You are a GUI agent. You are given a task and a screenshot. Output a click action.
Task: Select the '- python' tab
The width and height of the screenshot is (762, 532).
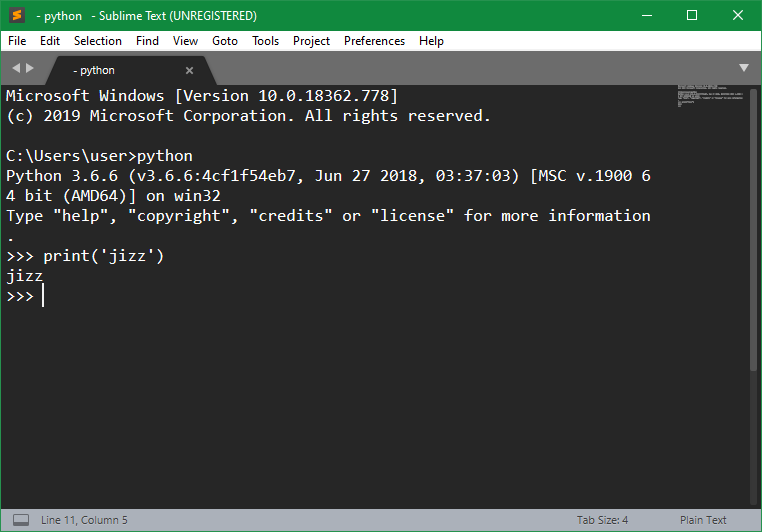(131, 70)
